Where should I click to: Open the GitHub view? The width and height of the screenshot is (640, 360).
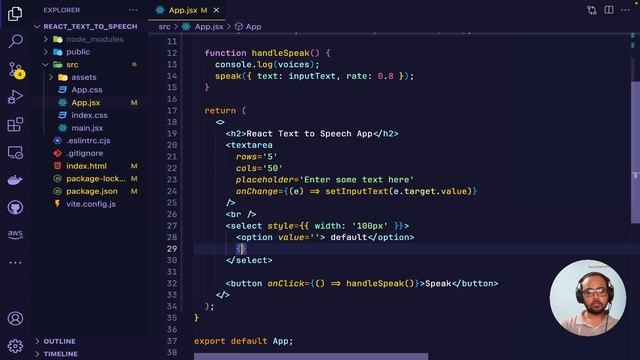click(15, 207)
